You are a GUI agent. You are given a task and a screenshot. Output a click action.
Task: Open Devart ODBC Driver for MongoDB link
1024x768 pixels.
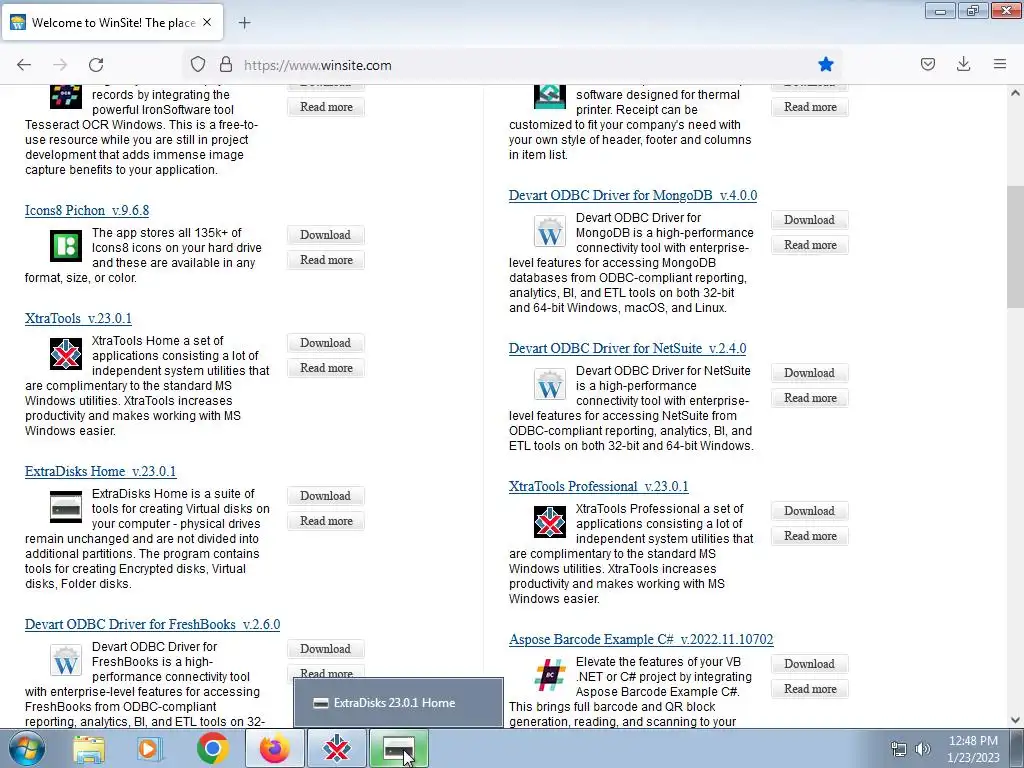coord(633,195)
